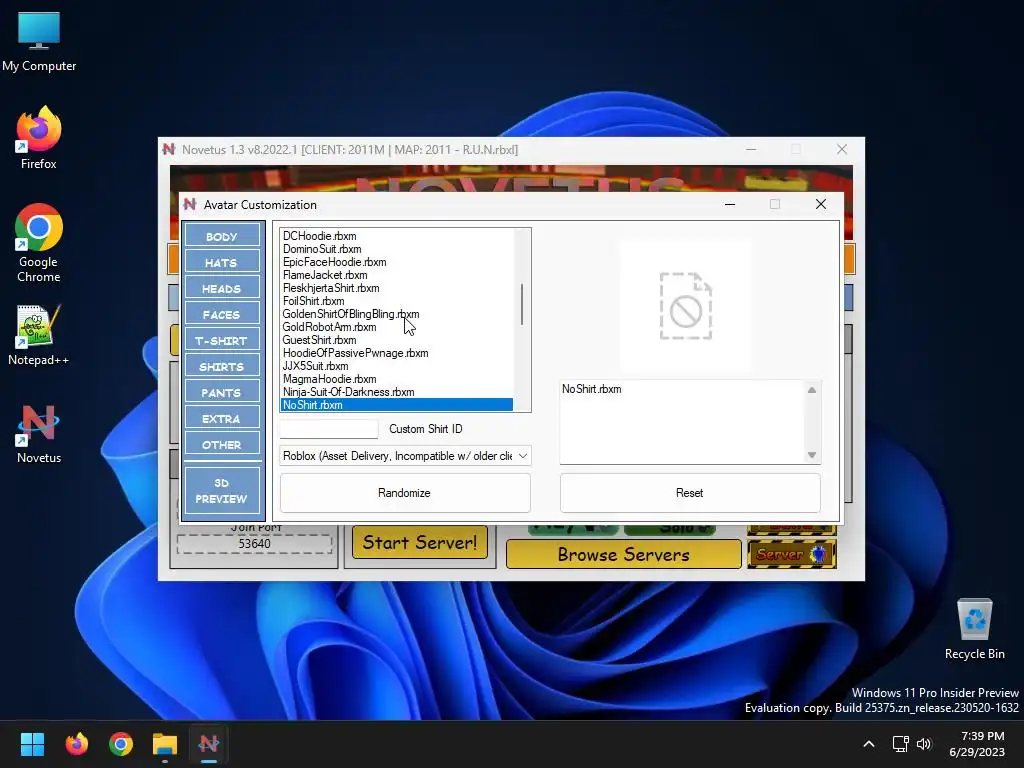
Task: Open the HATS category tab
Action: pyautogui.click(x=222, y=262)
